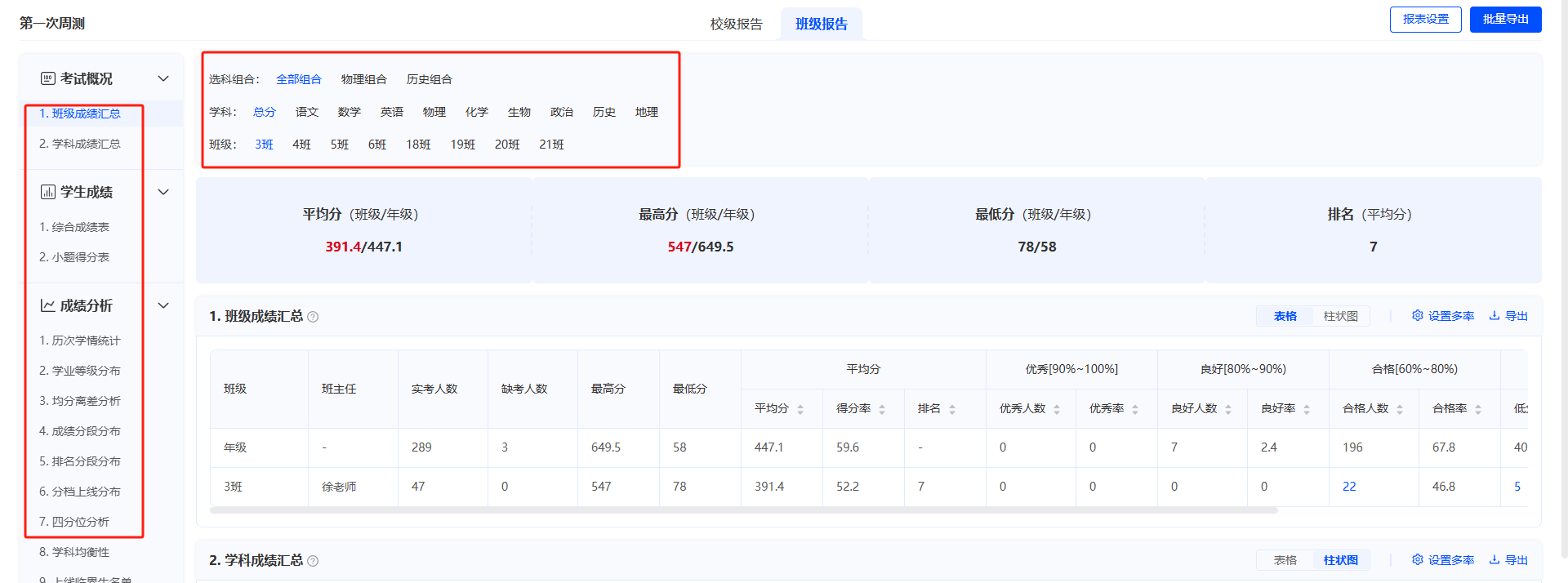1568x583 pixels.
Task: Switch section 1 view to 柱状图
Action: (x=1341, y=316)
